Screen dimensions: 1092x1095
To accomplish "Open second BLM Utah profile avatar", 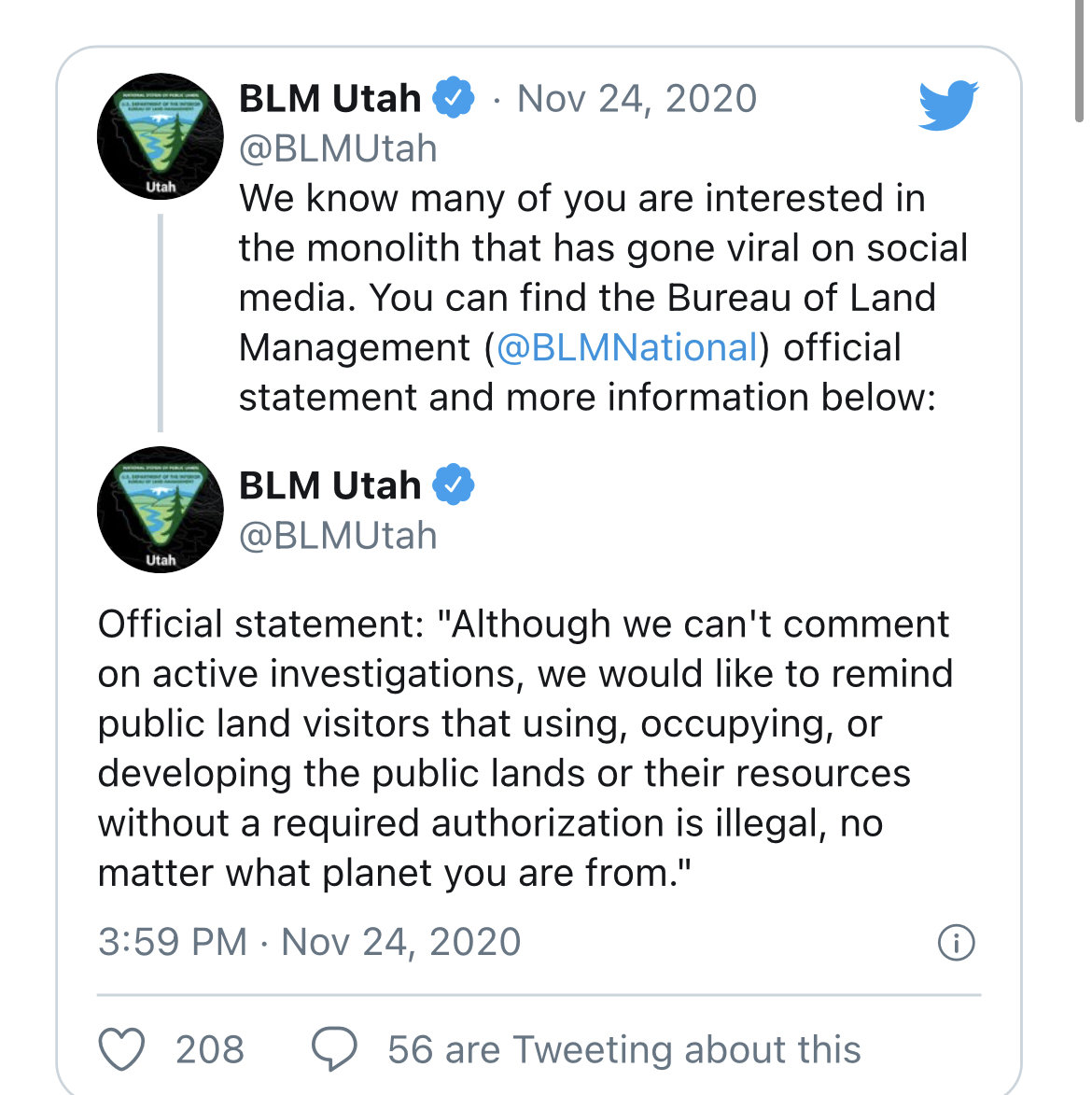I will [161, 510].
